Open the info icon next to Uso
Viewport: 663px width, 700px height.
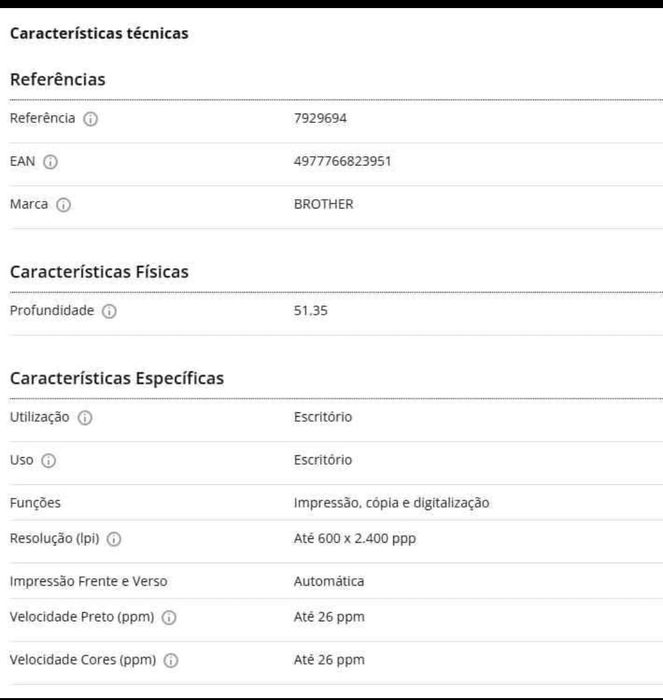click(x=48, y=461)
